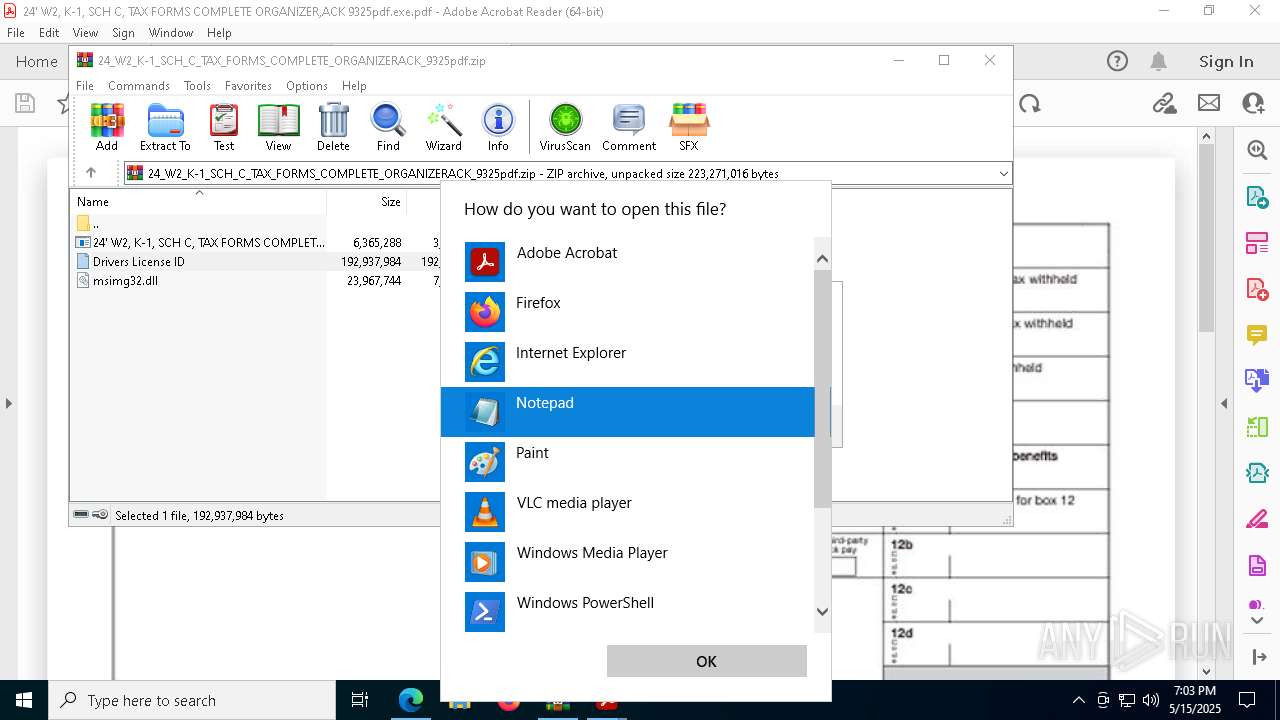This screenshot has height=720, width=1280.
Task: Click the open-with list scrollbar thumb
Action: pyautogui.click(x=823, y=388)
